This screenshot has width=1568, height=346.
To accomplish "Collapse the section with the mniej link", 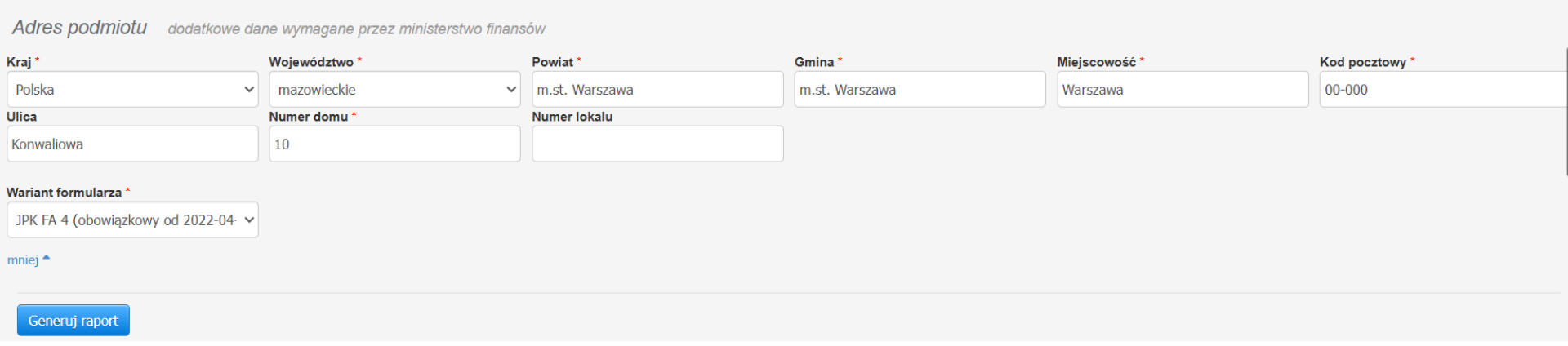I will coord(24,260).
